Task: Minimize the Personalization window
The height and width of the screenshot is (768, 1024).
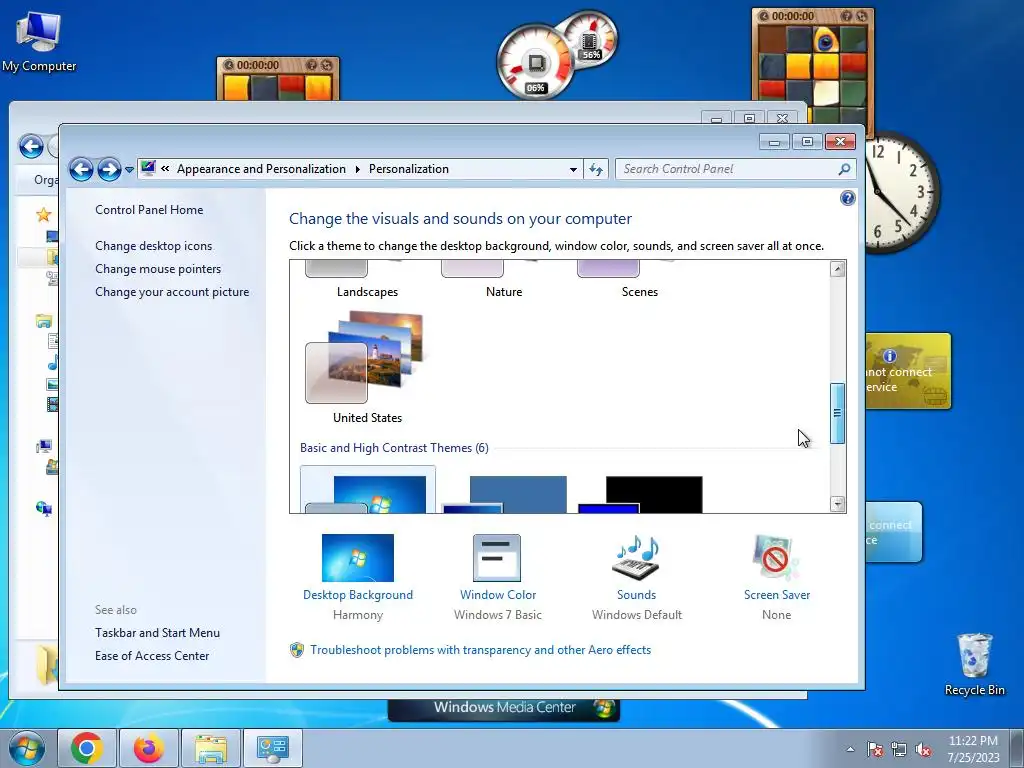Action: pos(775,141)
